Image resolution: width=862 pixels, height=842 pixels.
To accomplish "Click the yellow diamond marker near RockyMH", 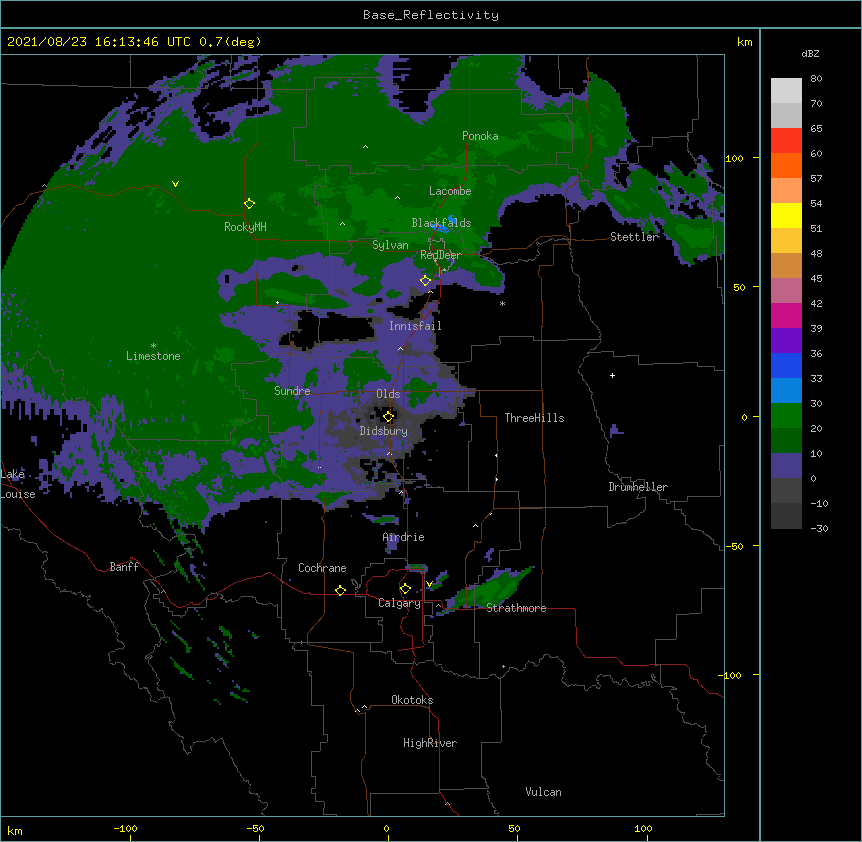I will tap(250, 204).
